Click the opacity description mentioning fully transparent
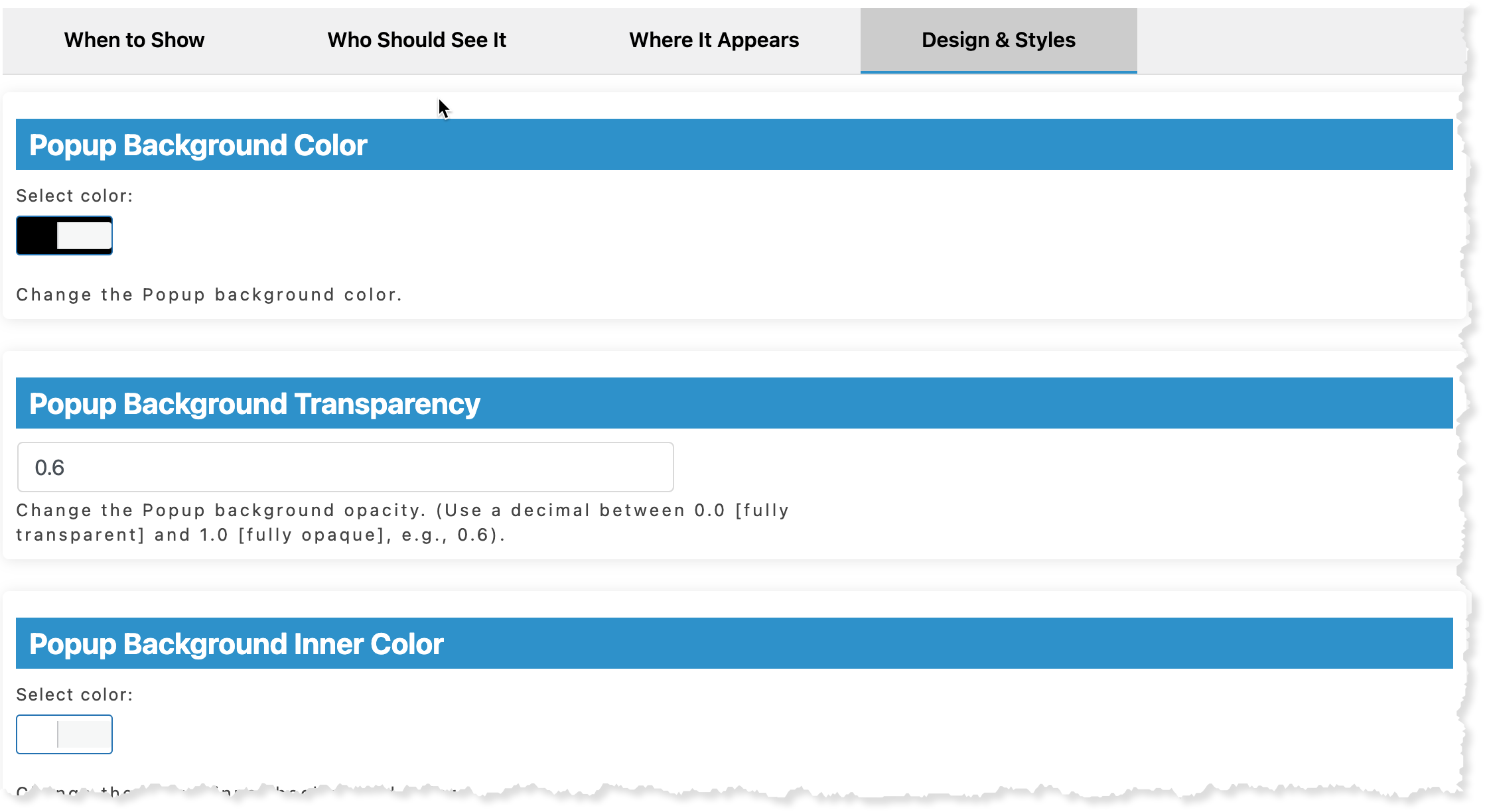The image size is (1485, 812). click(403, 522)
